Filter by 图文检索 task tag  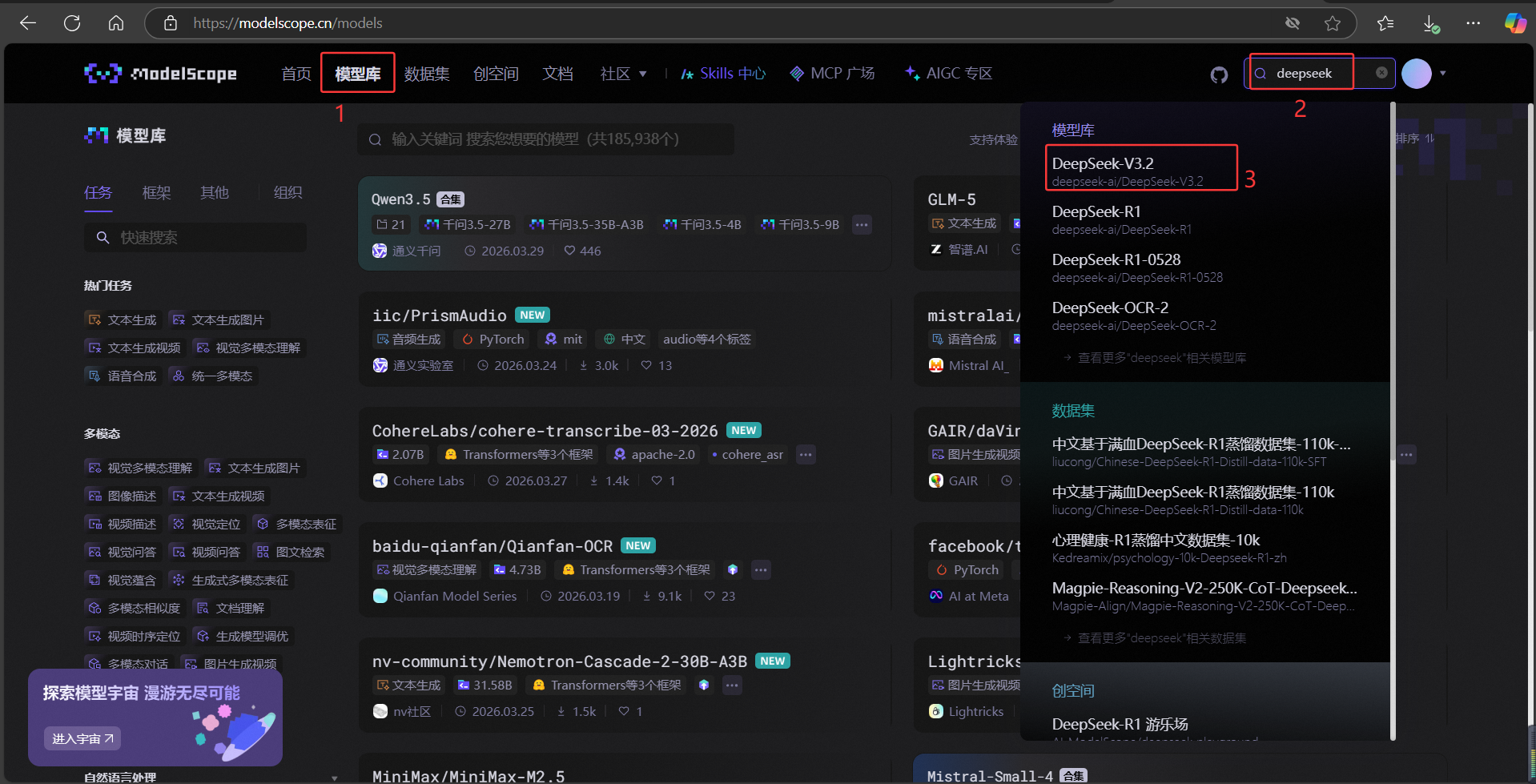pos(291,552)
